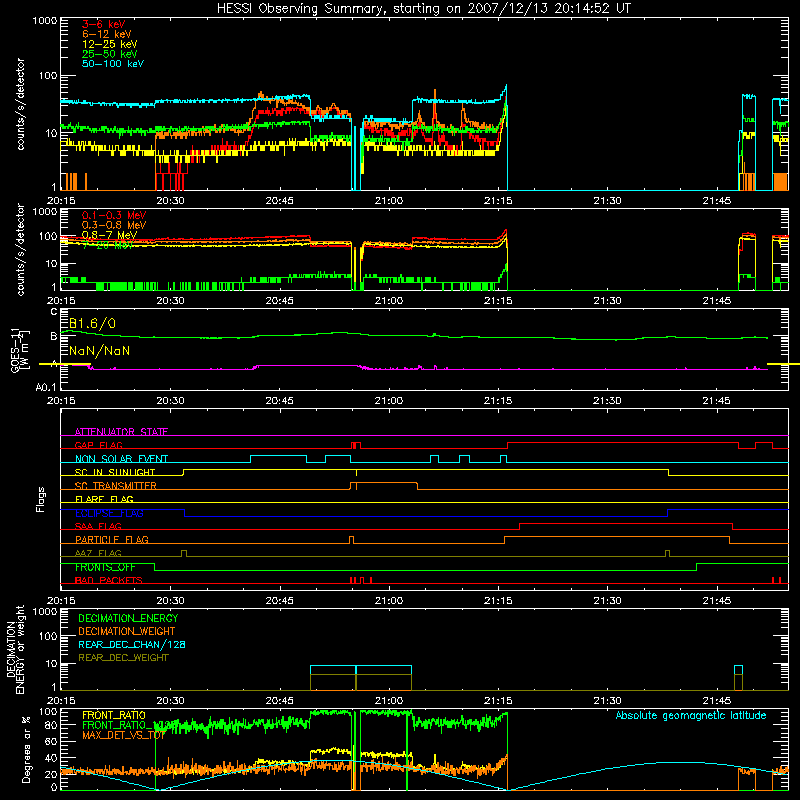The width and height of the screenshot is (800, 800).
Task: Click the GAP_FLAG label
Action: (x=98, y=445)
